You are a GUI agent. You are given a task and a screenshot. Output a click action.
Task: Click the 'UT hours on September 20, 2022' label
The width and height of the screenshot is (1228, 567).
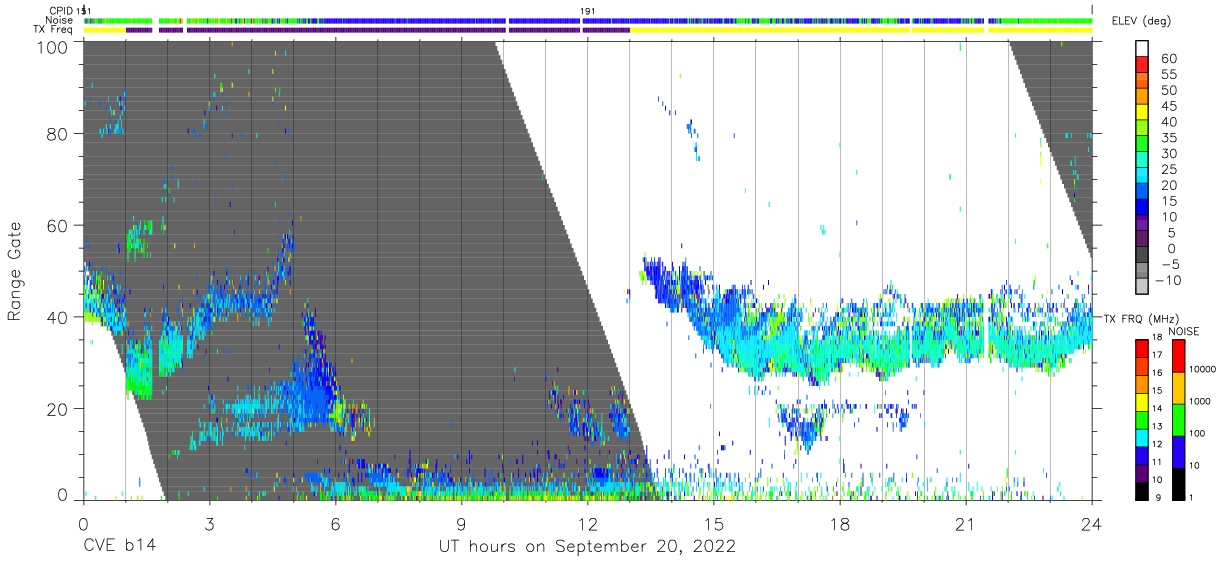click(587, 546)
